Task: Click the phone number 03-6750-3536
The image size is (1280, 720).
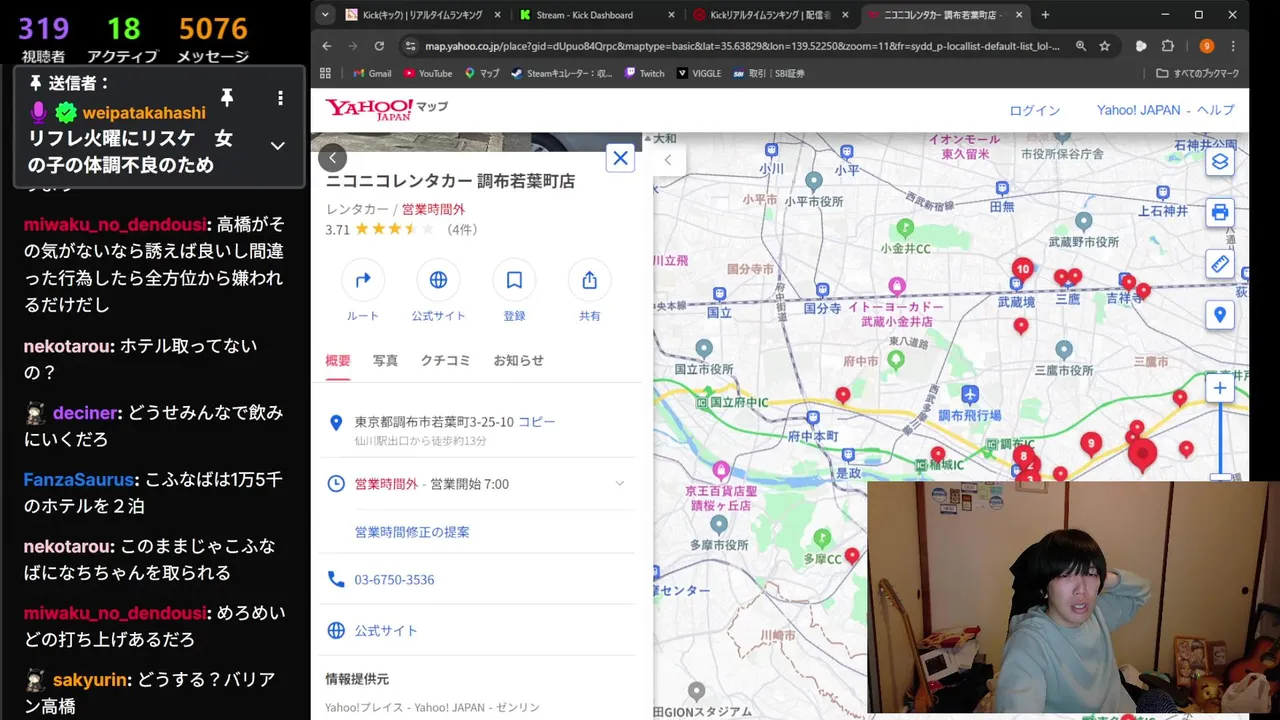Action: [394, 580]
